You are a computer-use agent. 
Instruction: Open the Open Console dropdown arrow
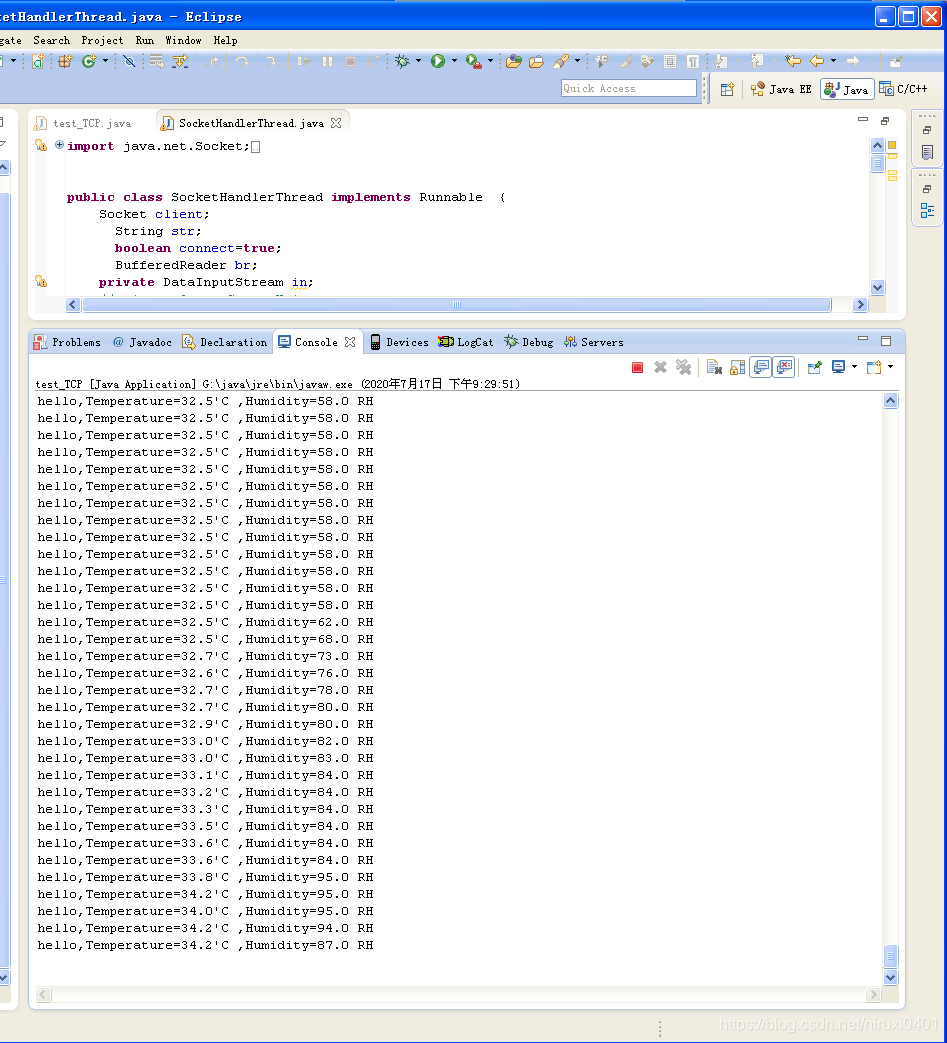[x=890, y=367]
